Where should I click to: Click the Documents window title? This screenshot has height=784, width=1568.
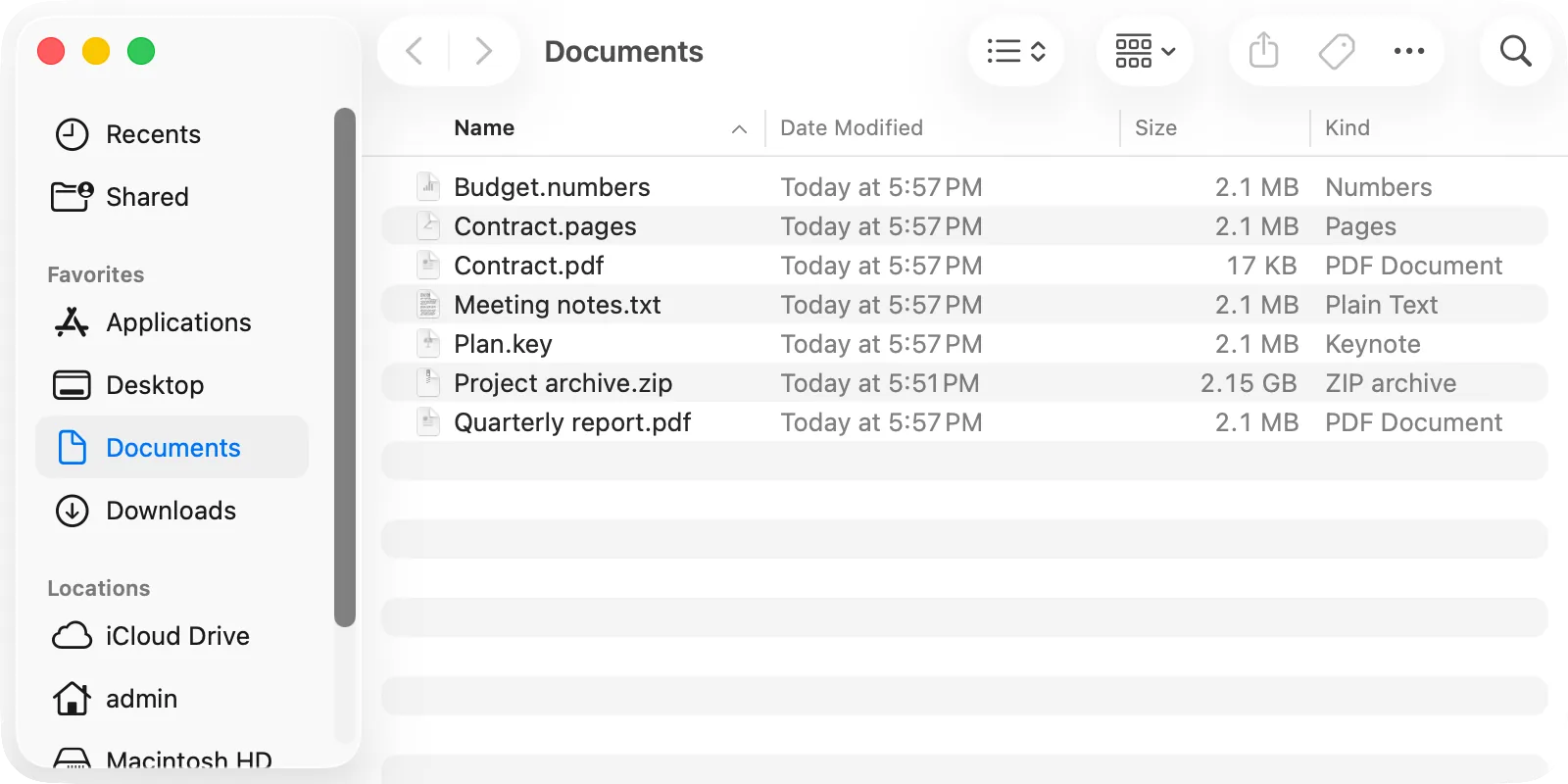click(x=623, y=51)
